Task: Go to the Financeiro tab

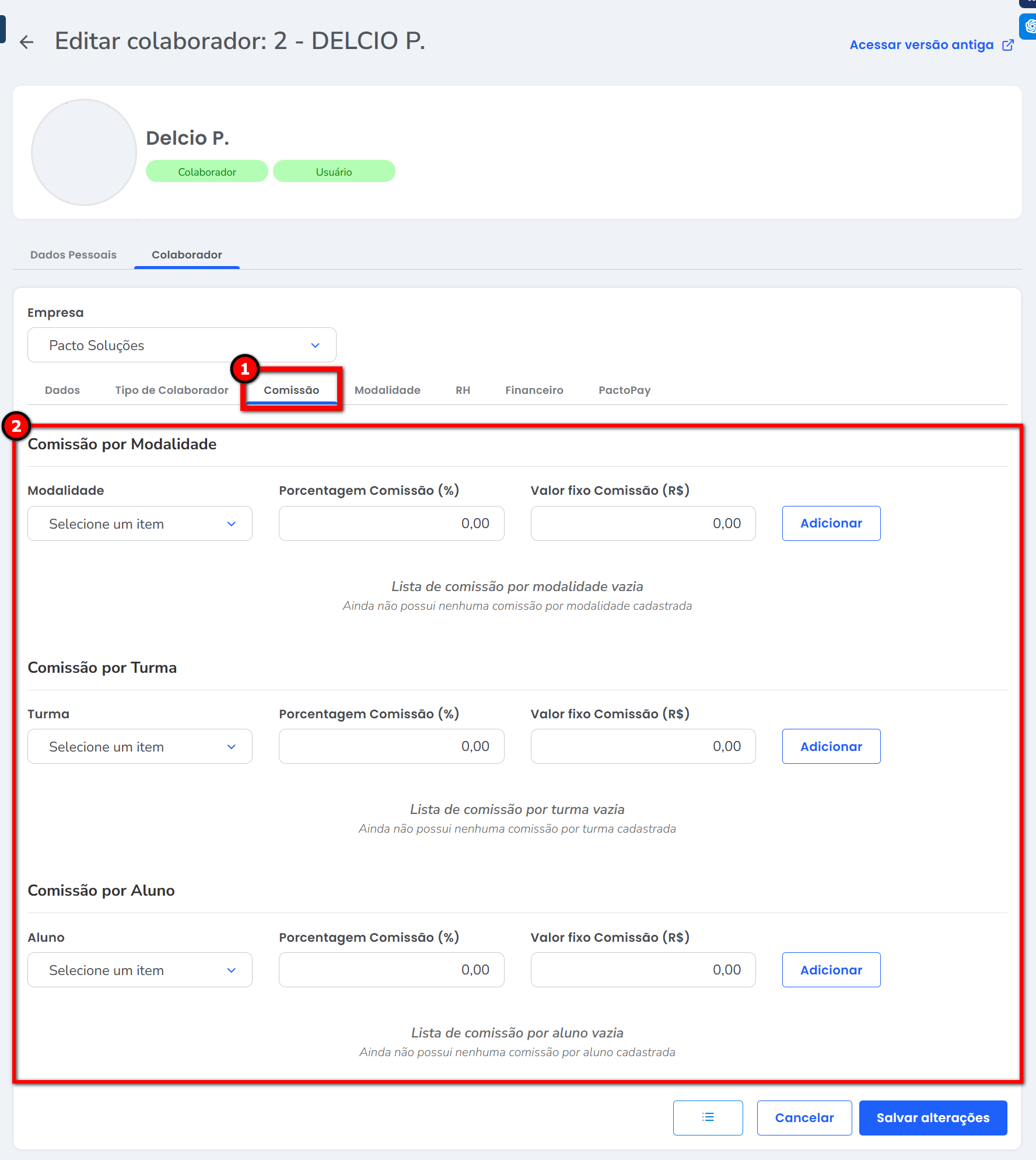Action: point(534,390)
